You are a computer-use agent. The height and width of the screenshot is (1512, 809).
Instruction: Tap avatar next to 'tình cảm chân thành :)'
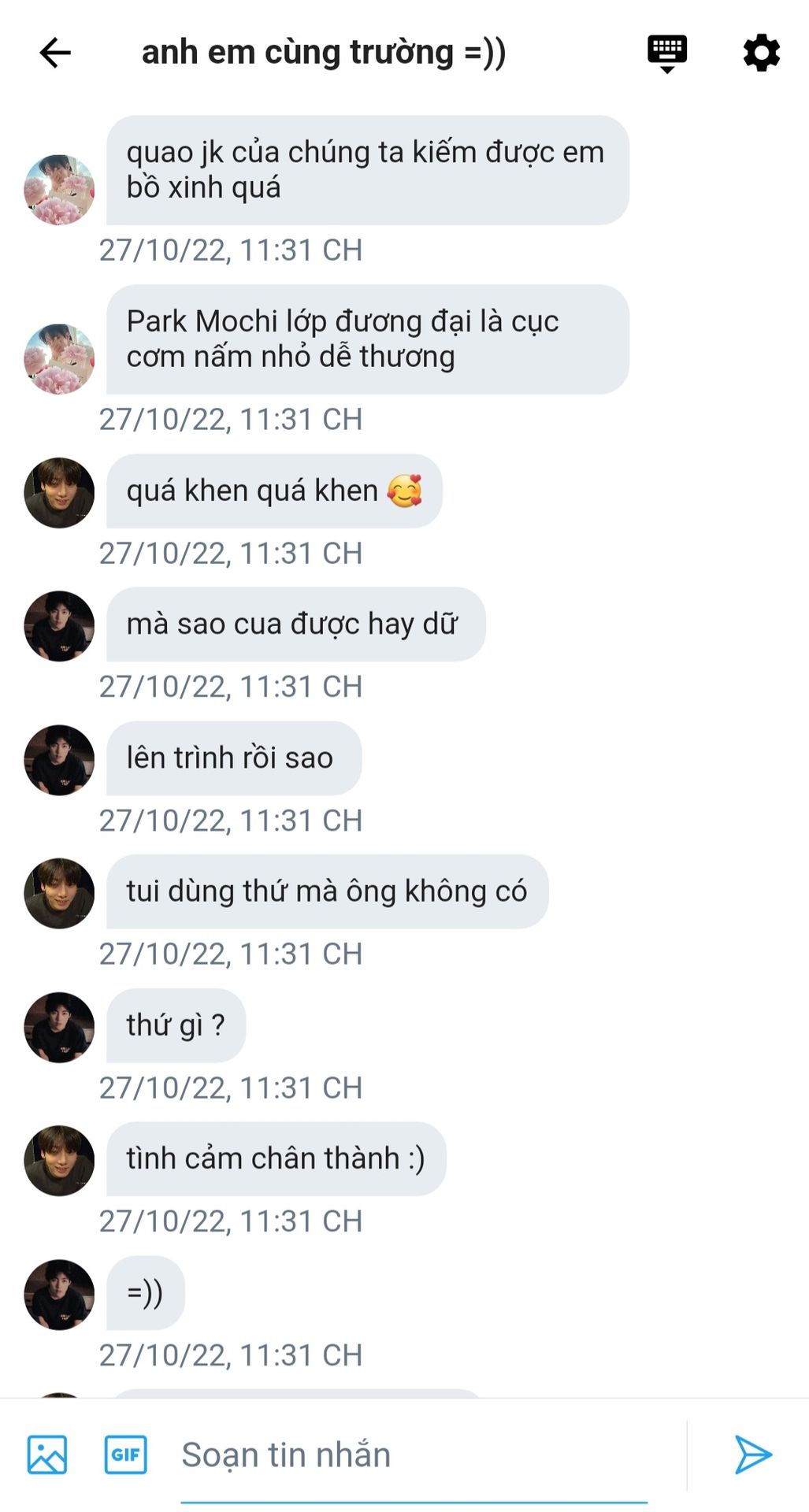59,1161
